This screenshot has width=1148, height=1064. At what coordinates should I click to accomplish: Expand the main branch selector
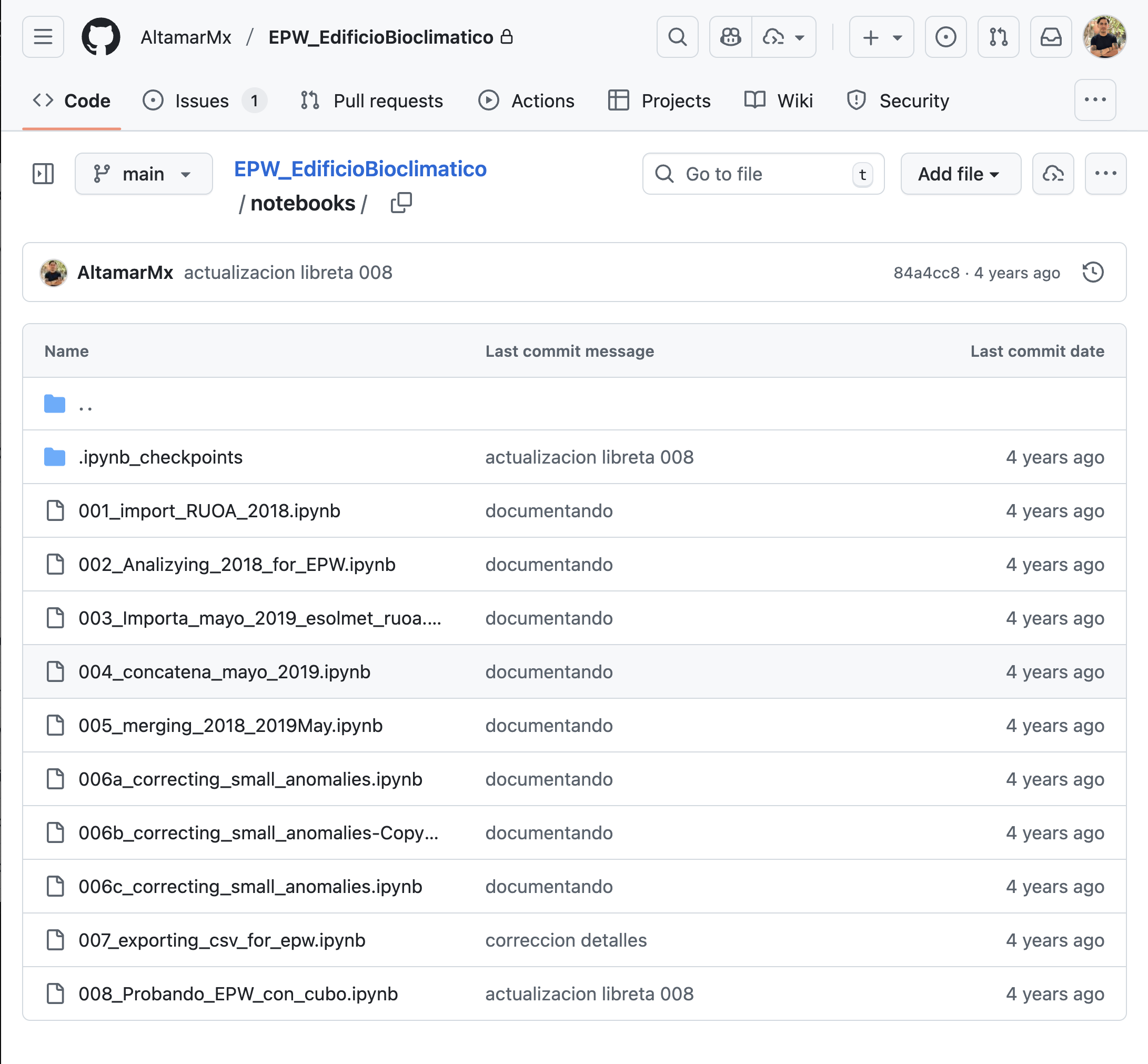point(143,173)
